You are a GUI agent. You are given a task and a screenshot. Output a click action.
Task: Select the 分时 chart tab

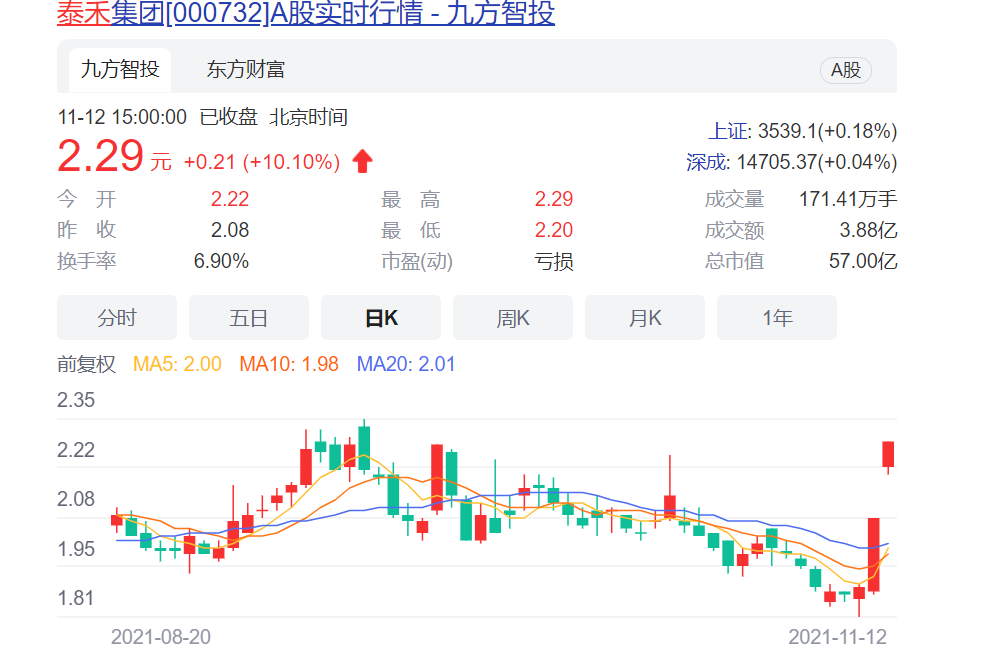click(x=117, y=318)
